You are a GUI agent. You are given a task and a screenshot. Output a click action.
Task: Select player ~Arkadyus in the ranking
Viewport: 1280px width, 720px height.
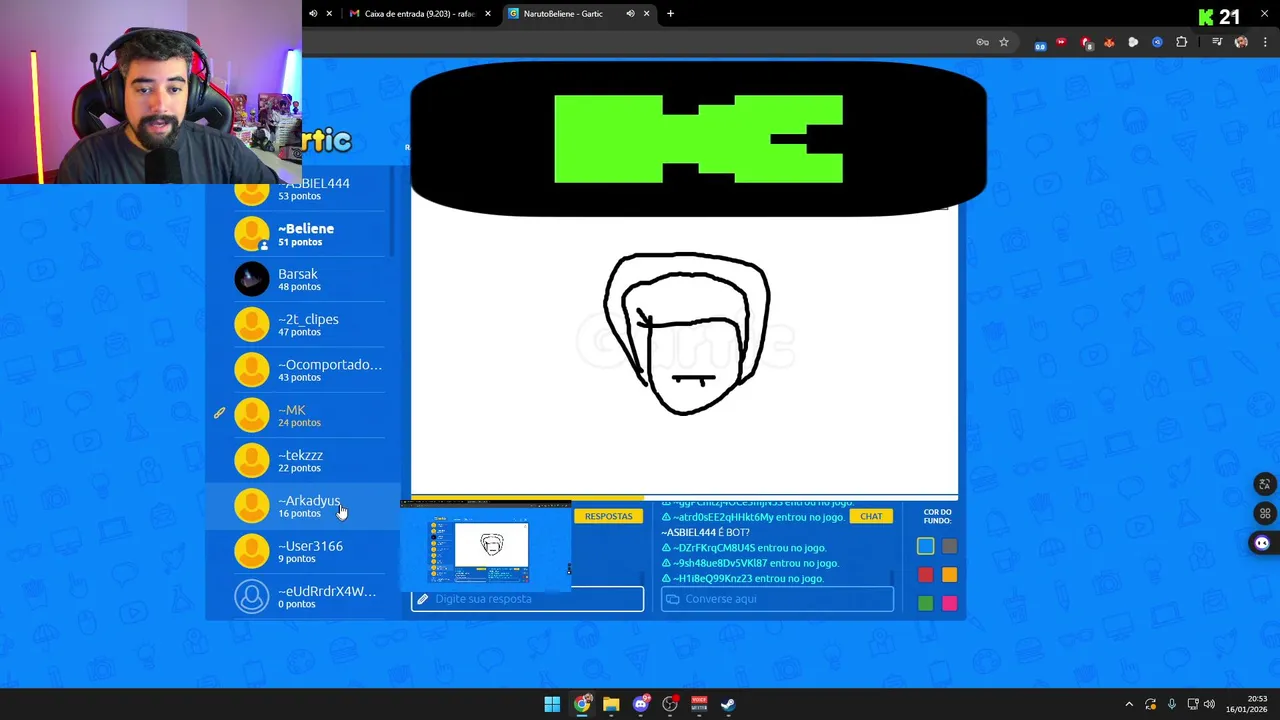310,506
